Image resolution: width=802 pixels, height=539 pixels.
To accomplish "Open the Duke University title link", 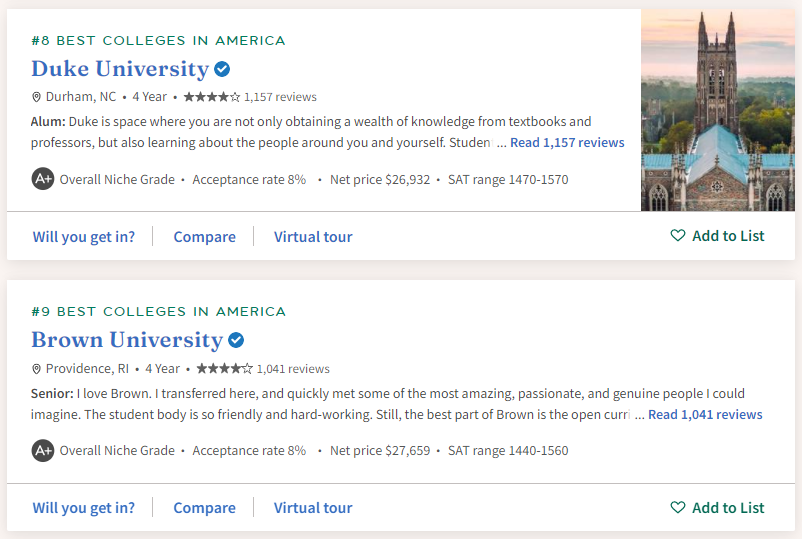I will point(120,69).
